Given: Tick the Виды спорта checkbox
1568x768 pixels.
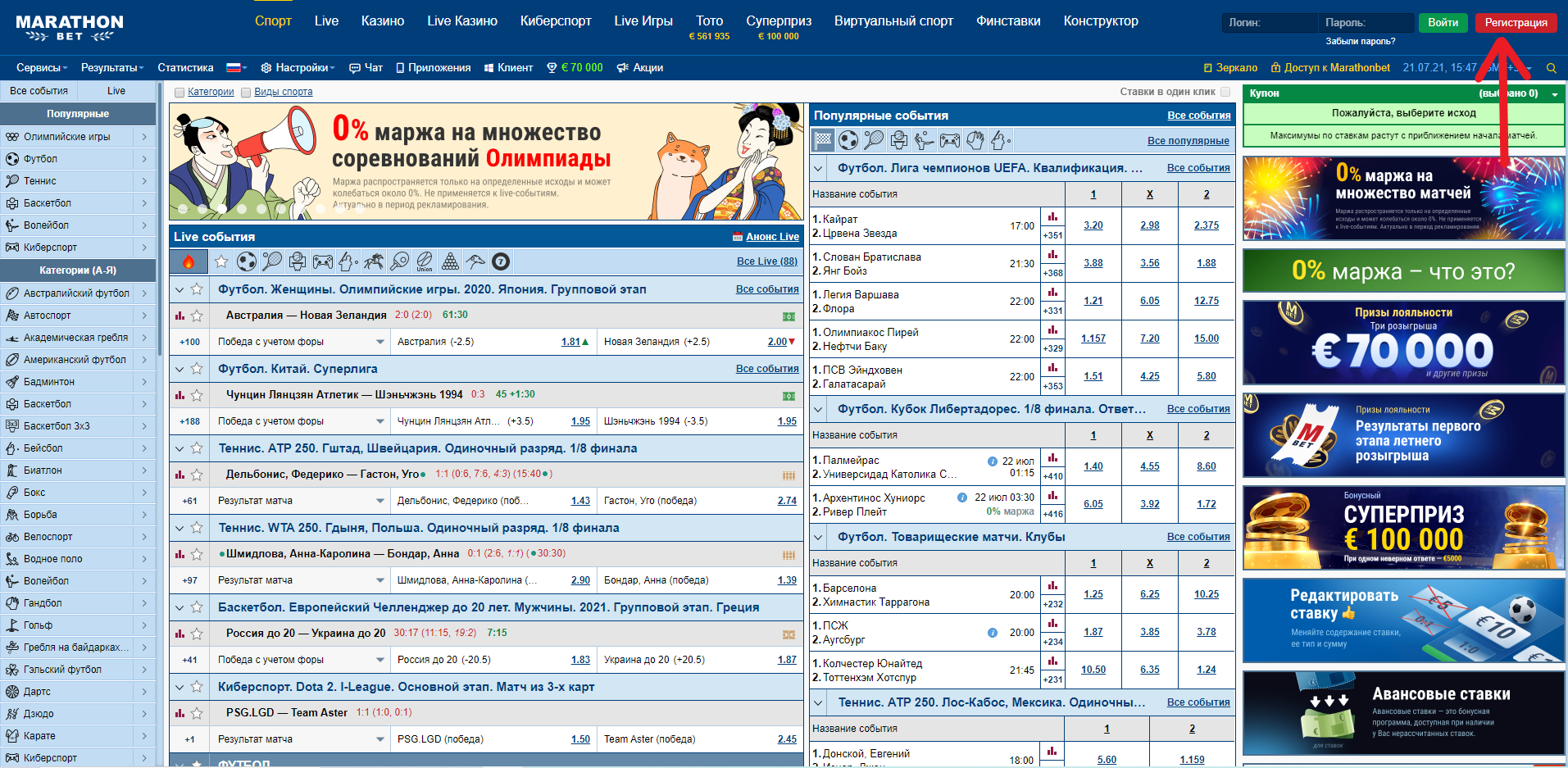Looking at the screenshot, I should coord(246,93).
